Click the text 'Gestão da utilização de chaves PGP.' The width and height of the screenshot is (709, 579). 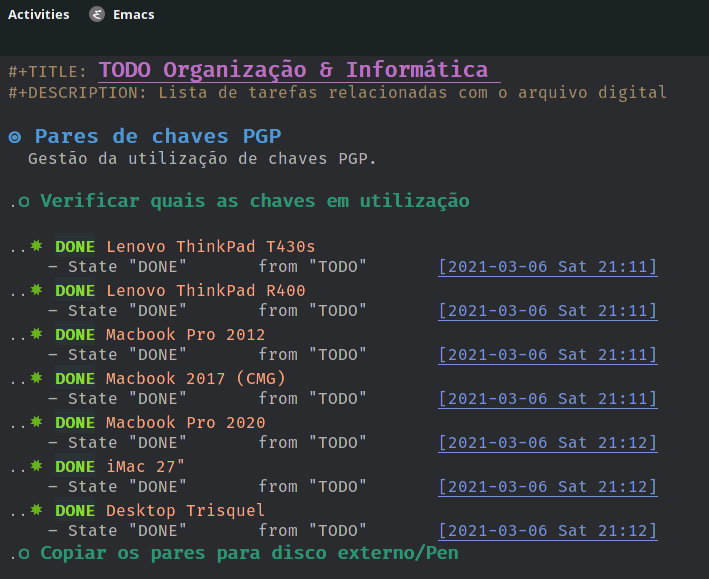point(202,159)
